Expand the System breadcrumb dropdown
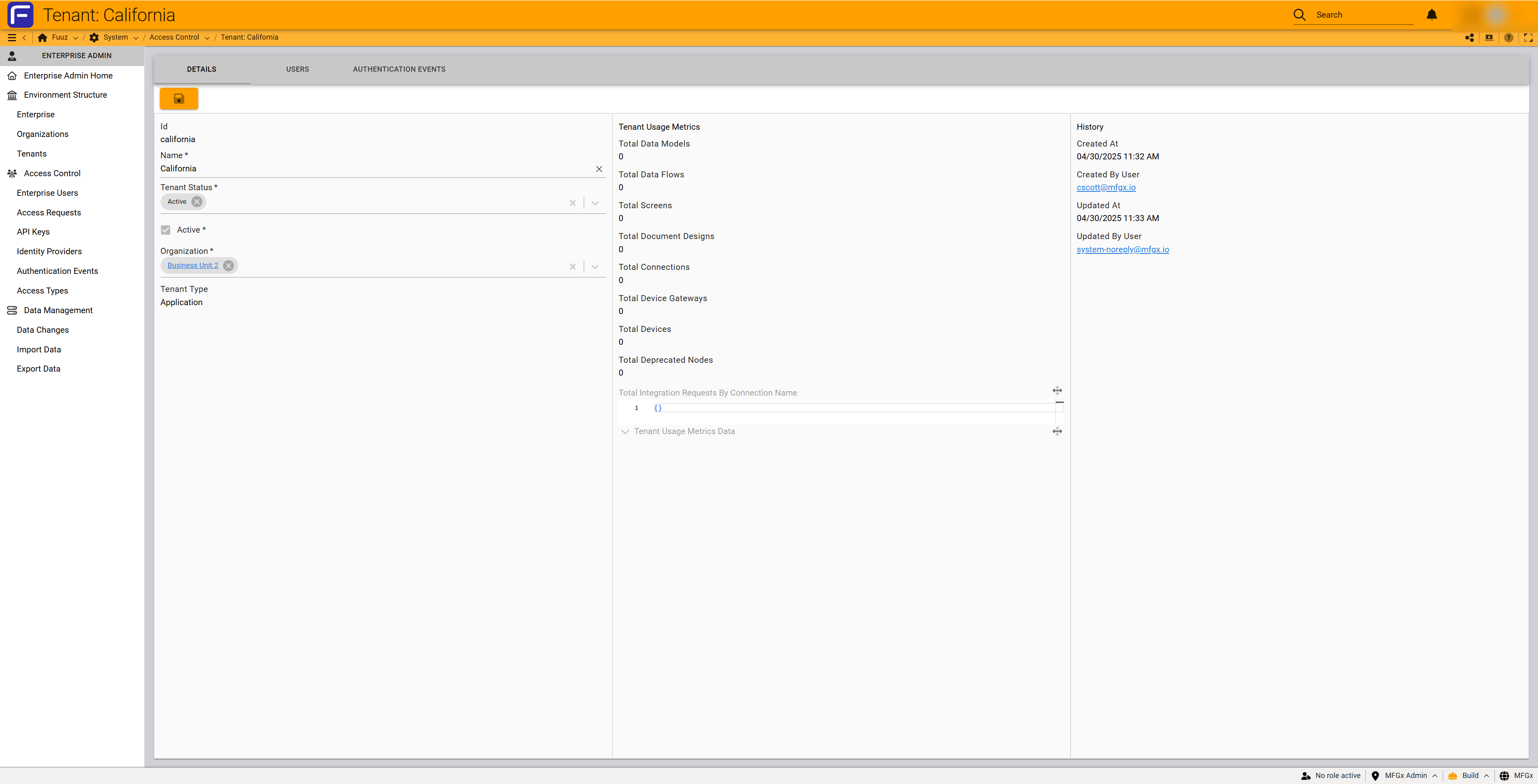1538x784 pixels. (x=135, y=38)
